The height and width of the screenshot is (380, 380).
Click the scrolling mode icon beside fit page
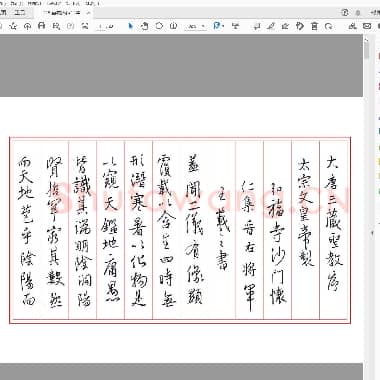(236, 26)
